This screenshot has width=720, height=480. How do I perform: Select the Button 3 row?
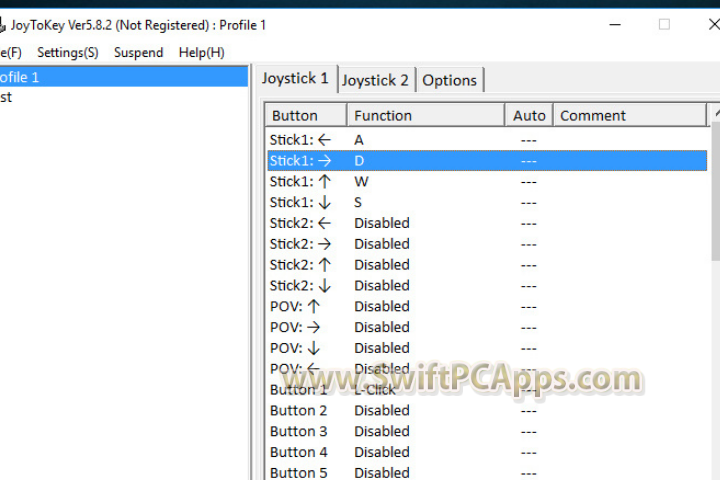coord(487,431)
